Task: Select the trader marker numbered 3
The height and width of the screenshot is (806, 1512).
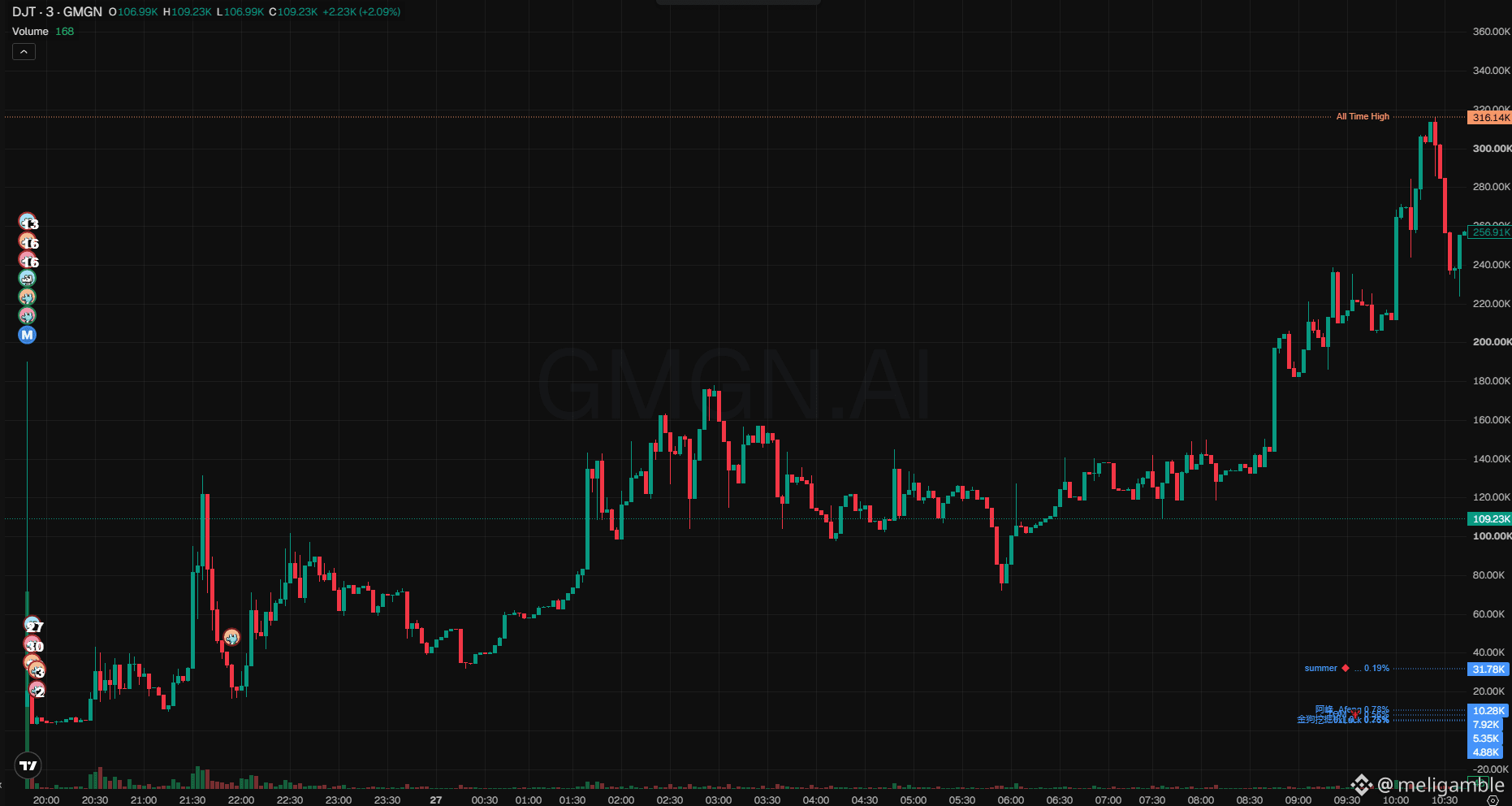Action: click(37, 670)
